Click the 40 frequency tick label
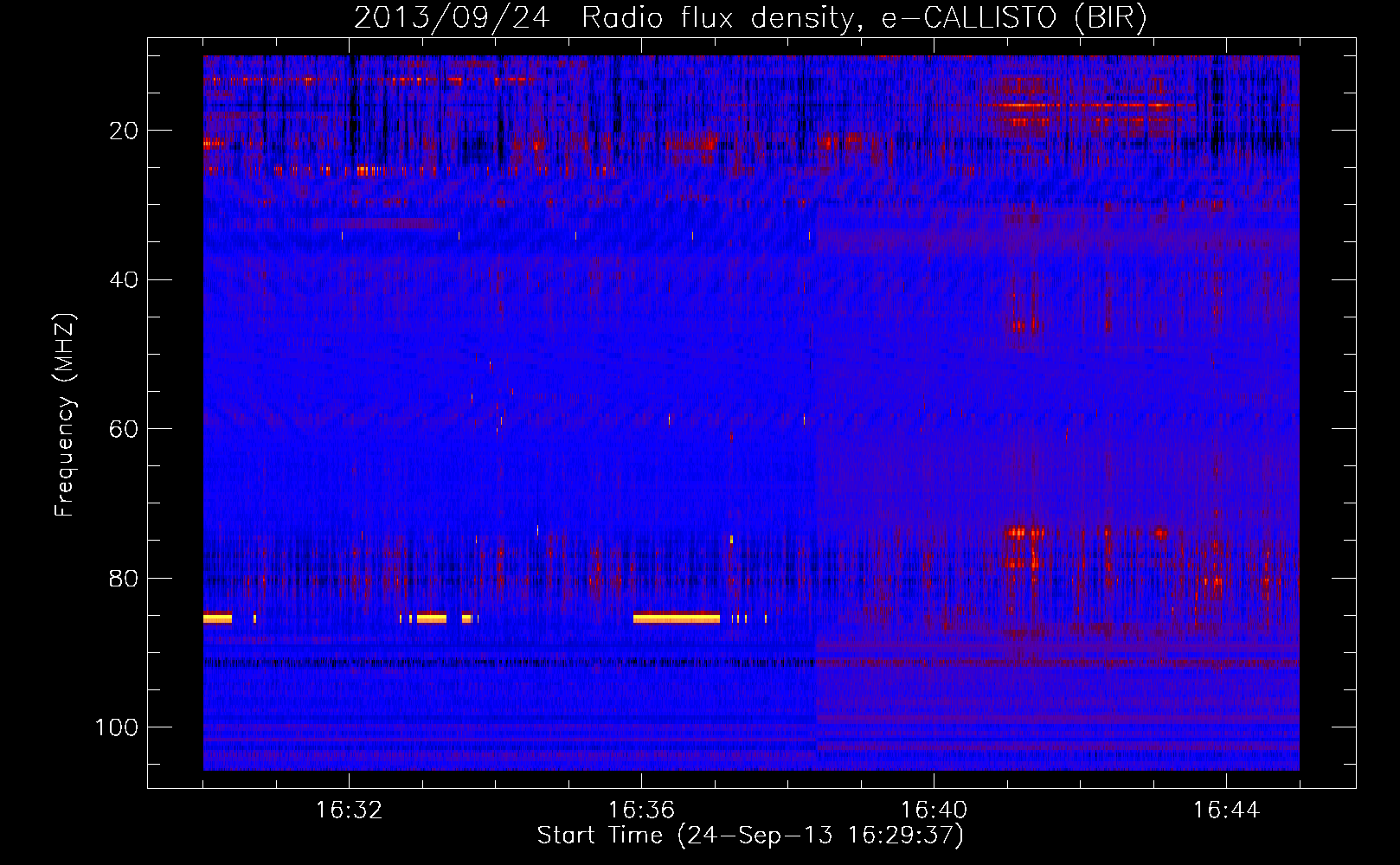Image resolution: width=1400 pixels, height=865 pixels. pyautogui.click(x=124, y=280)
